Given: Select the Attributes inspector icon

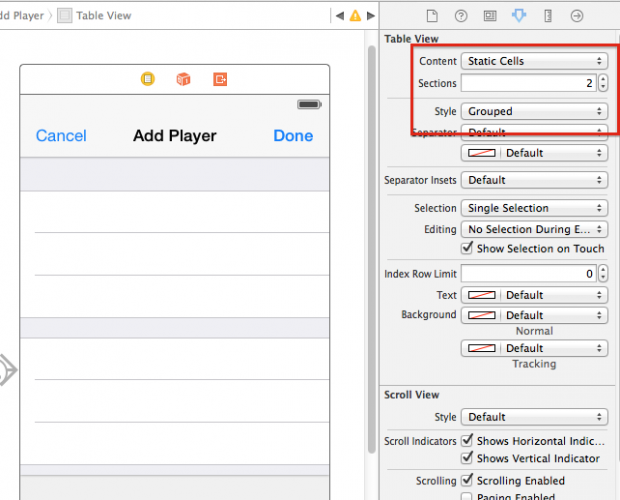Looking at the screenshot, I should point(518,16).
